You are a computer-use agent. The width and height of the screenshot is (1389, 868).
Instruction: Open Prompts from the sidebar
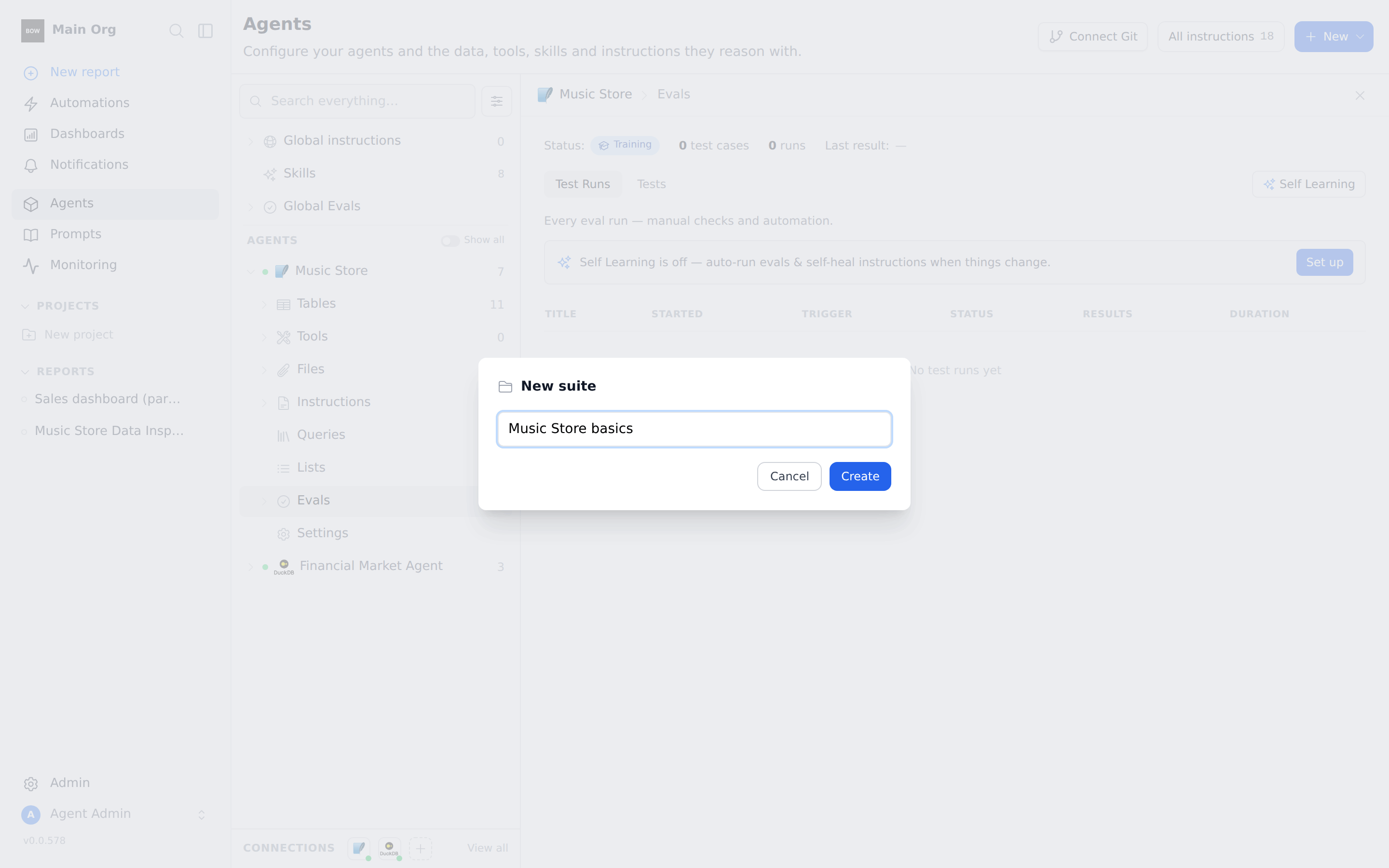[75, 234]
